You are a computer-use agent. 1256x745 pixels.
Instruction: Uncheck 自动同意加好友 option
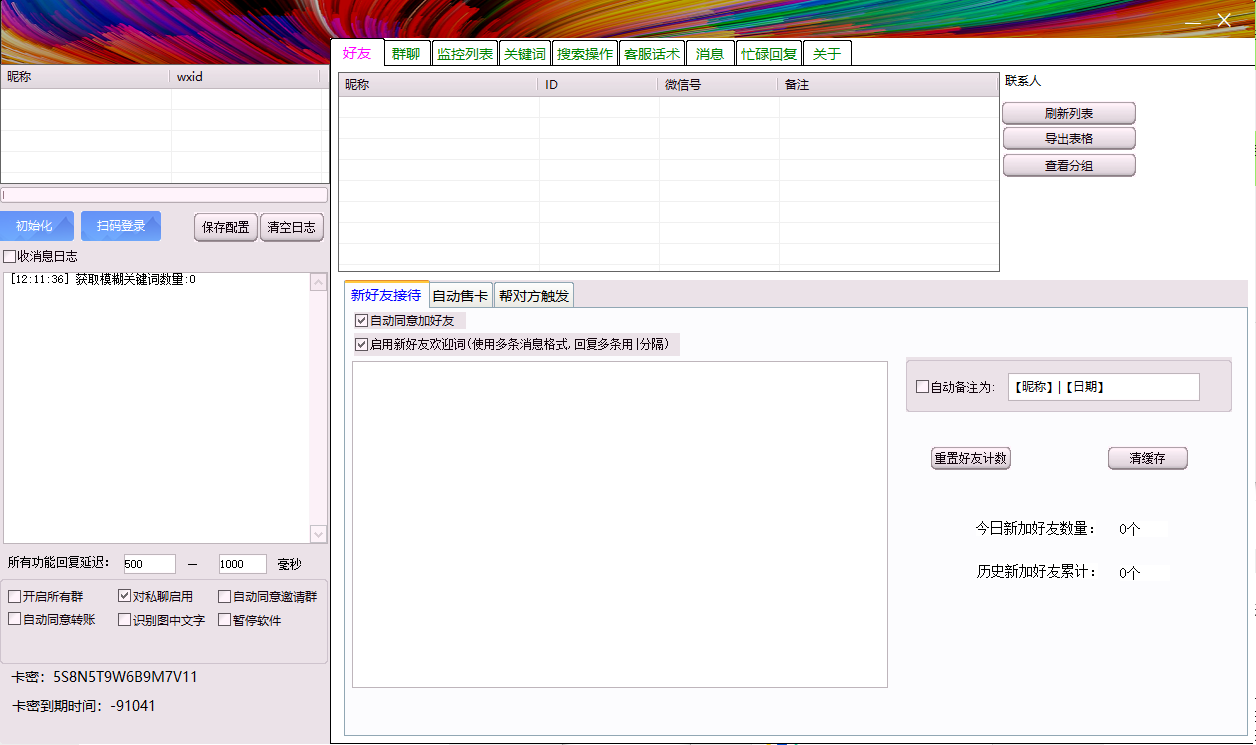(361, 320)
